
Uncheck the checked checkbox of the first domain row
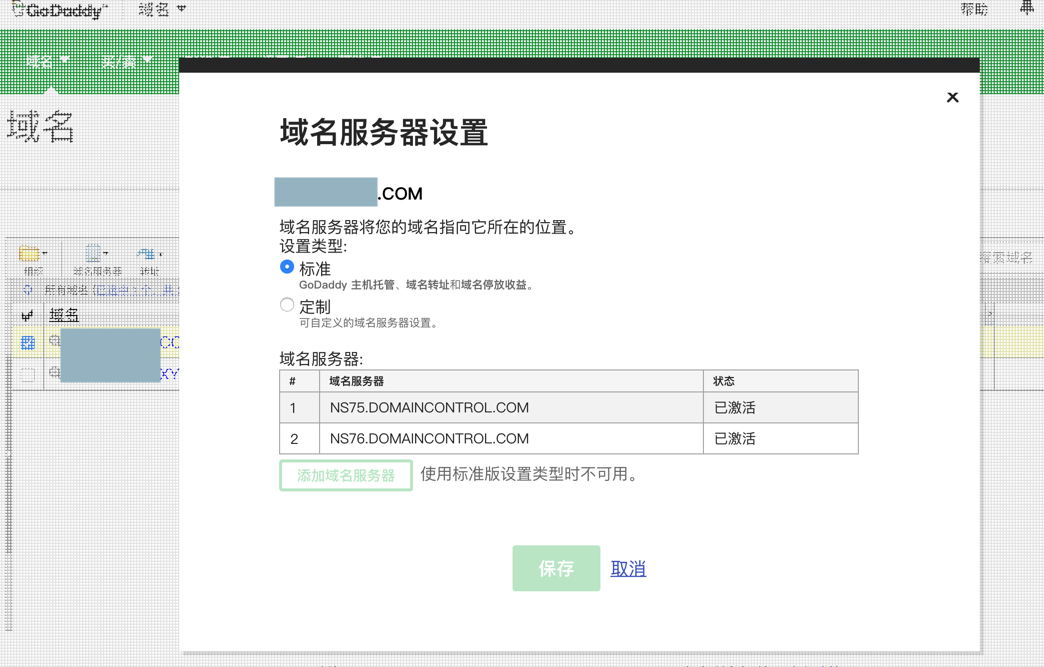coord(27,343)
